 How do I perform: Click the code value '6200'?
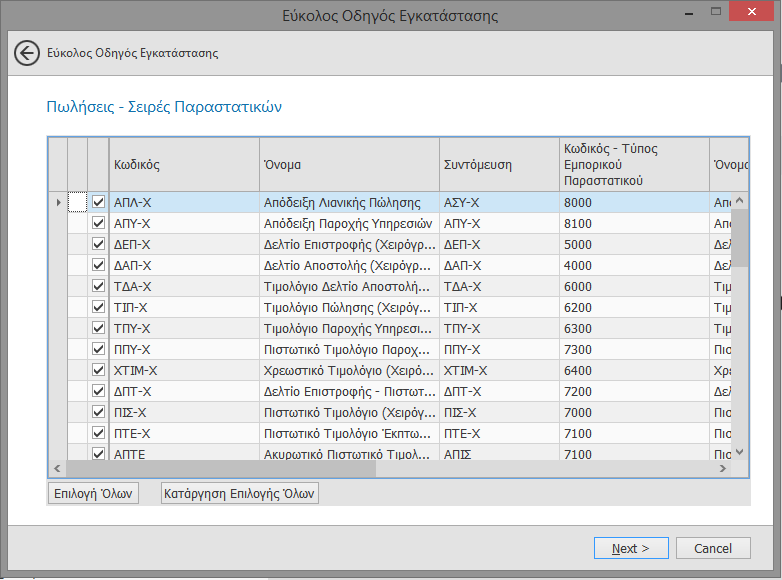pyautogui.click(x=634, y=307)
